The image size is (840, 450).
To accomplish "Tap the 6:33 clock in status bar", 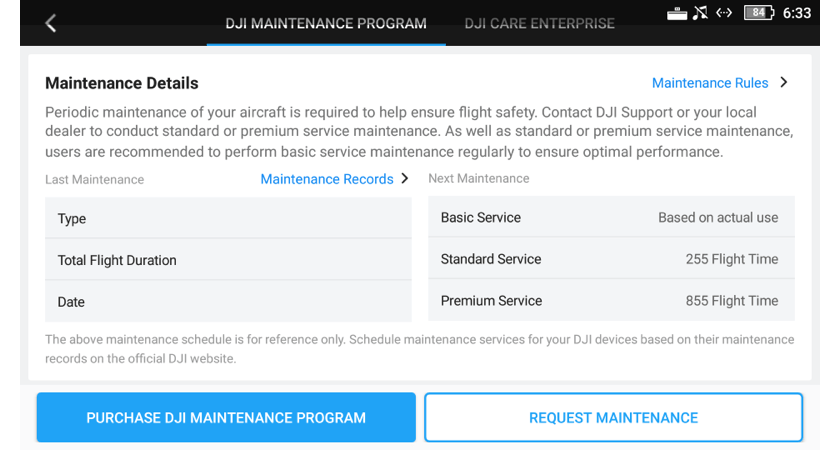I will tap(797, 13).
